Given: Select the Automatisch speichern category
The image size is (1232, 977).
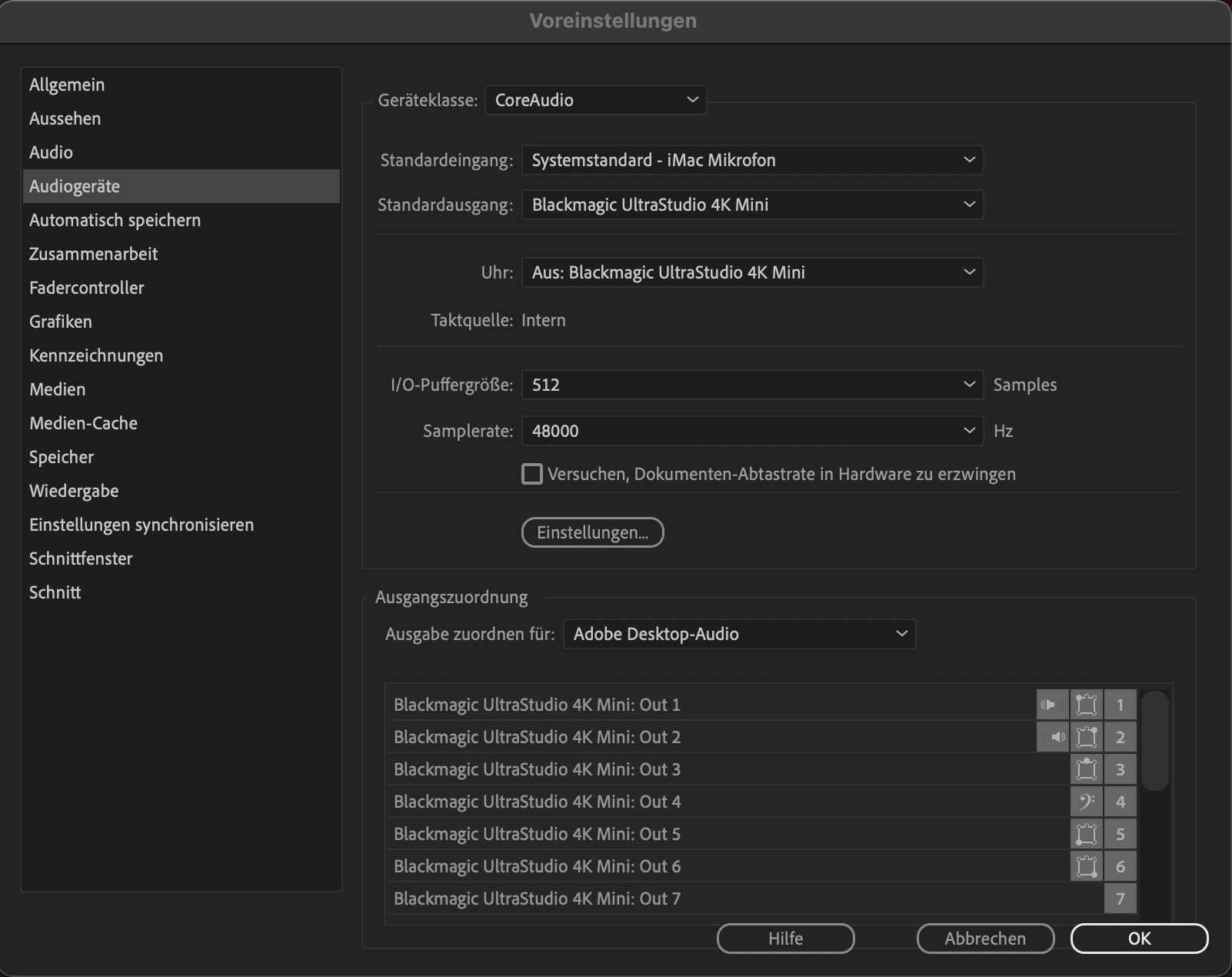Looking at the screenshot, I should pyautogui.click(x=181, y=220).
